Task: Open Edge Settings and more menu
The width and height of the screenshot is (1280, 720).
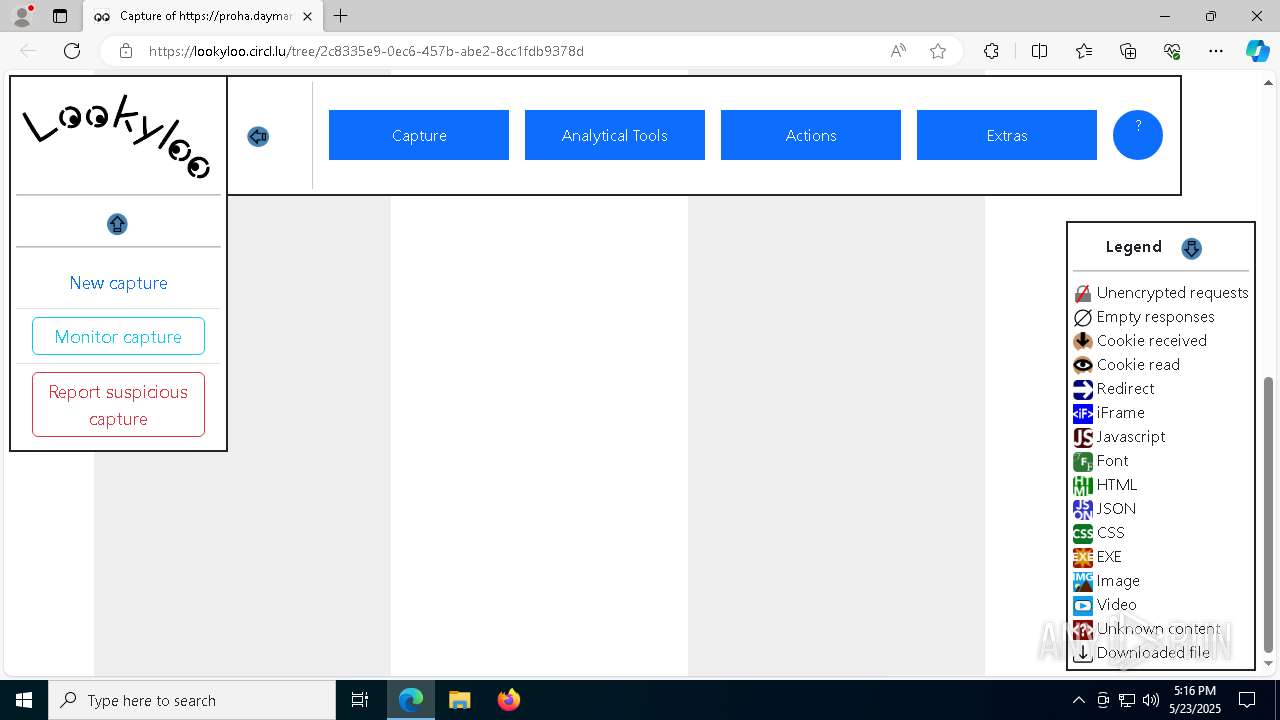Action: [1216, 51]
